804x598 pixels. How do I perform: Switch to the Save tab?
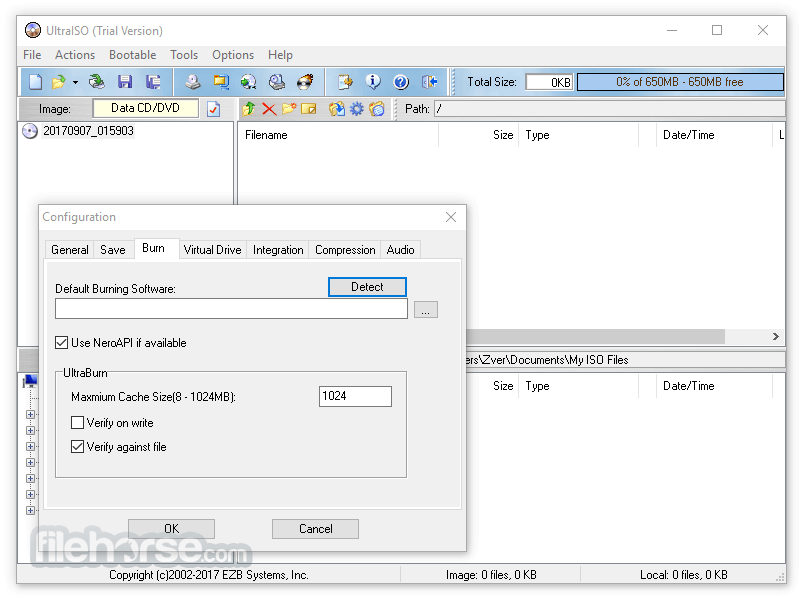(113, 250)
